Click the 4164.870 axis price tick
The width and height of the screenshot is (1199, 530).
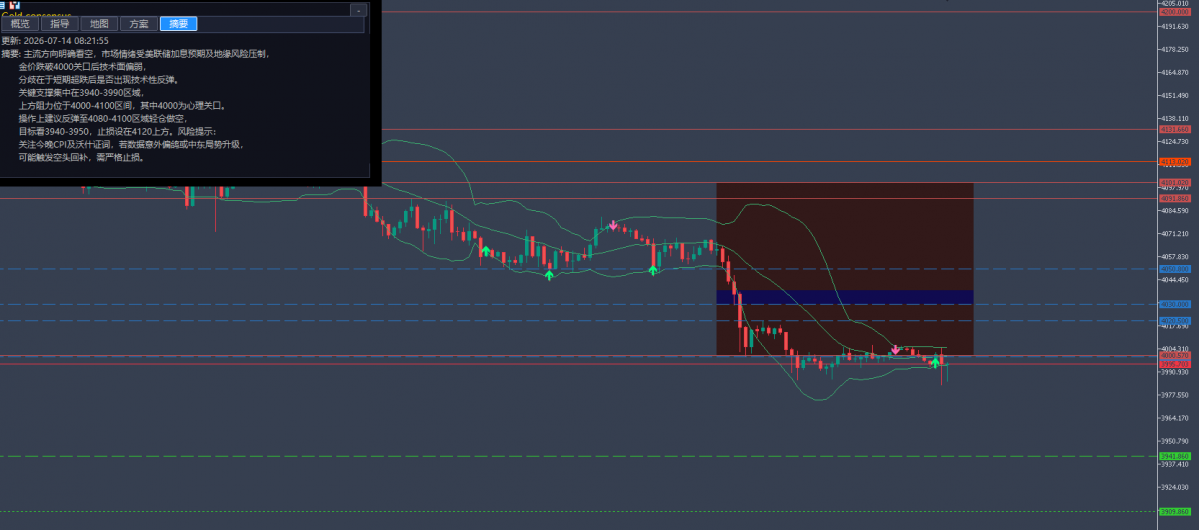1175,73
